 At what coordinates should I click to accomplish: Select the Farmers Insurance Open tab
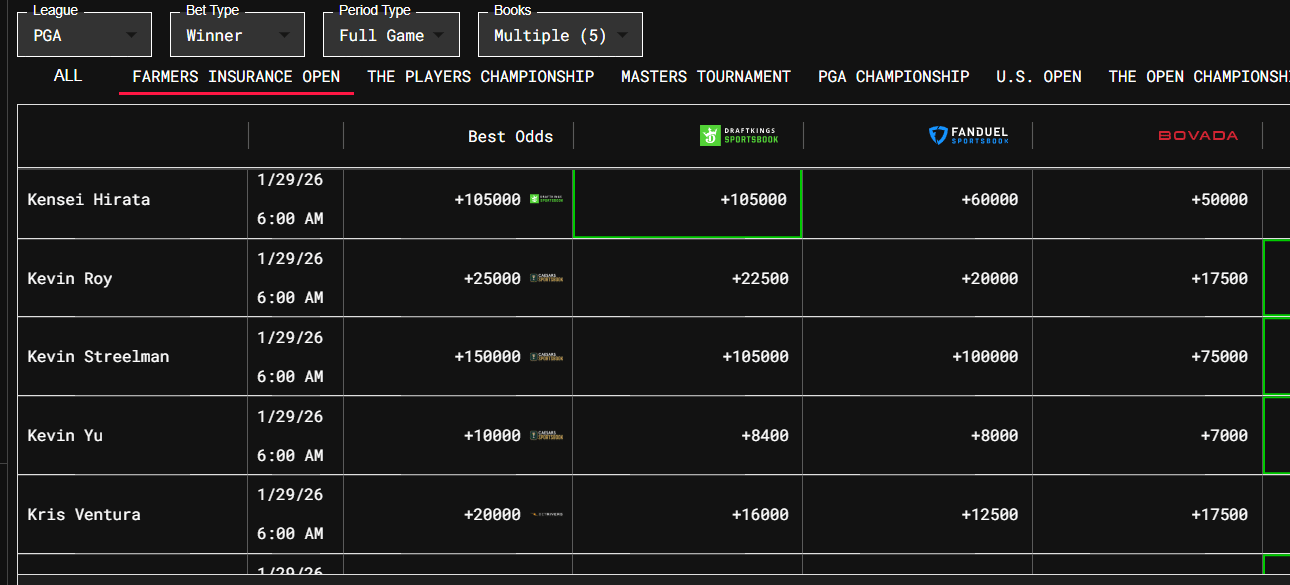[236, 77]
